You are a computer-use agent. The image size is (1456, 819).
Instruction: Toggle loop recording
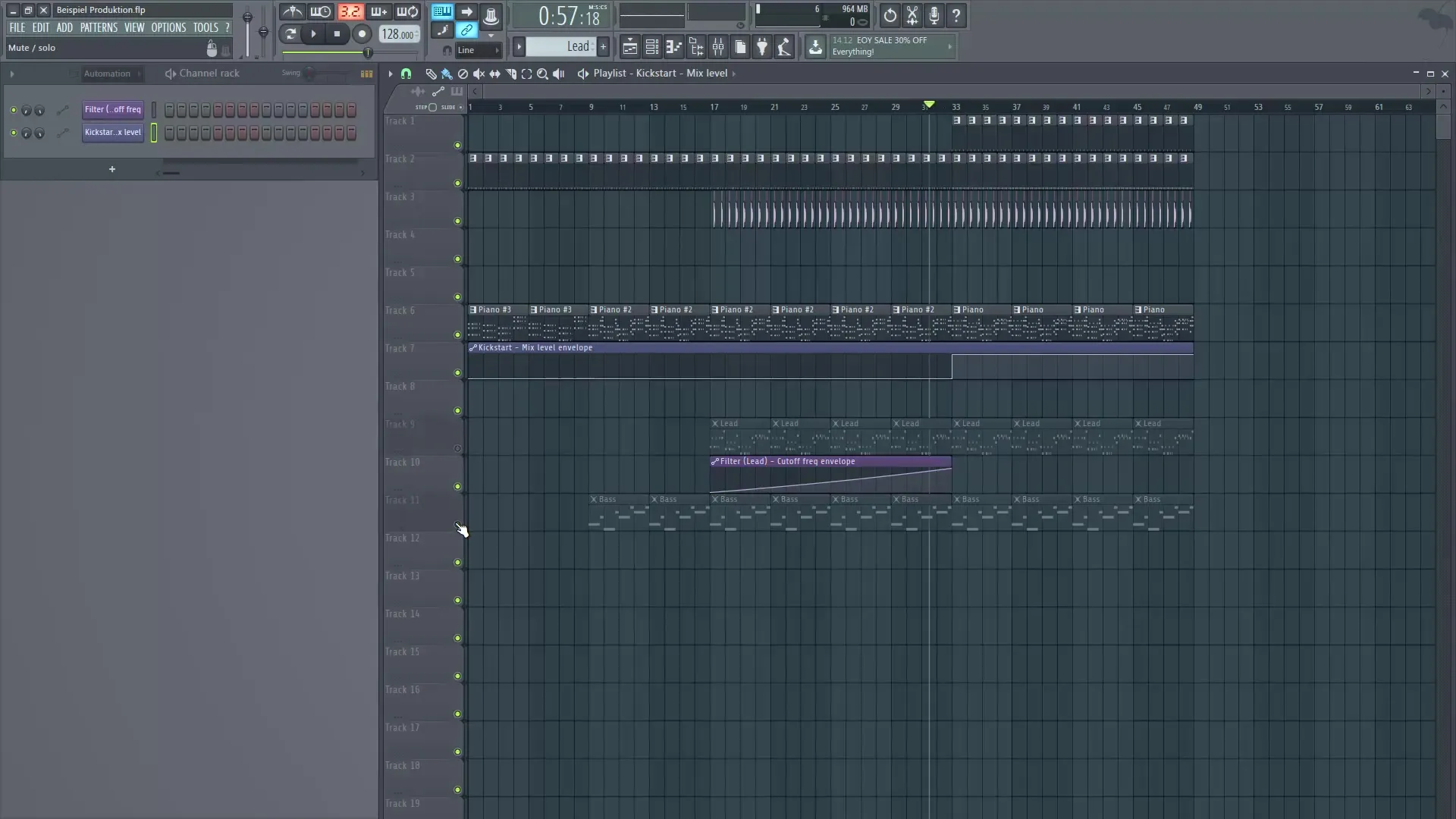click(407, 12)
